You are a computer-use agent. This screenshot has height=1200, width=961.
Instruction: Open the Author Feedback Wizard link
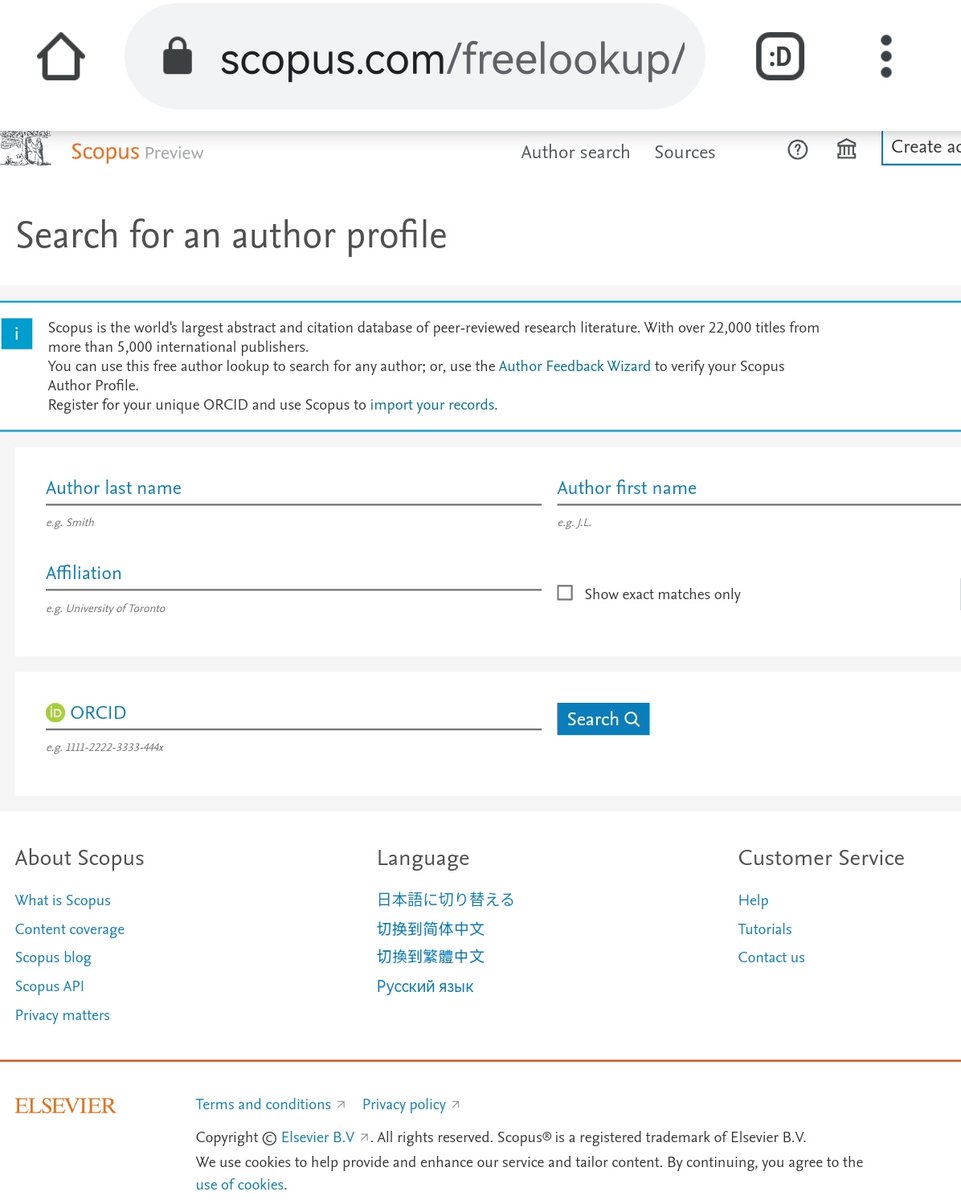575,366
